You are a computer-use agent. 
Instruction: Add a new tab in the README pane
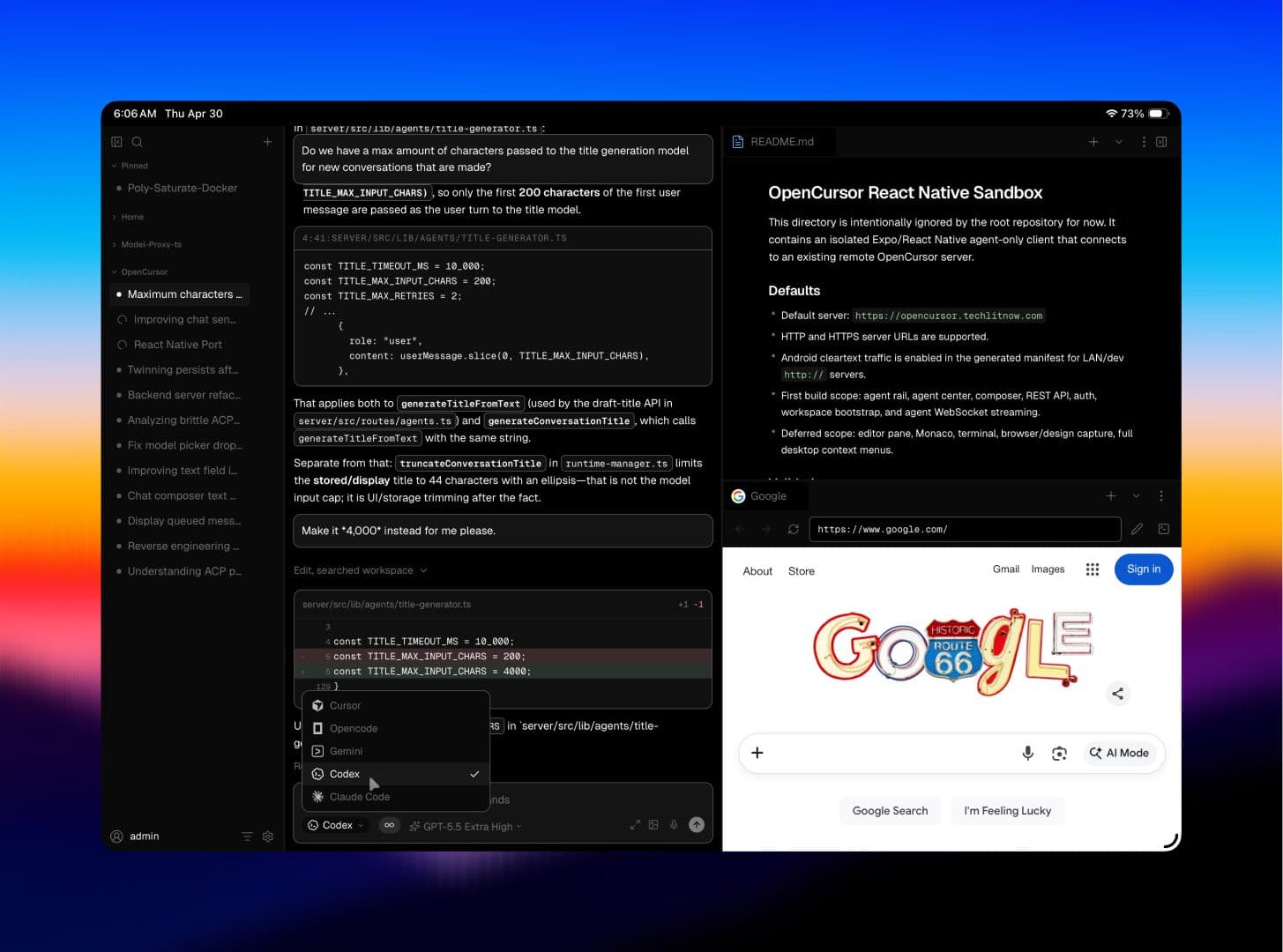(x=1093, y=142)
